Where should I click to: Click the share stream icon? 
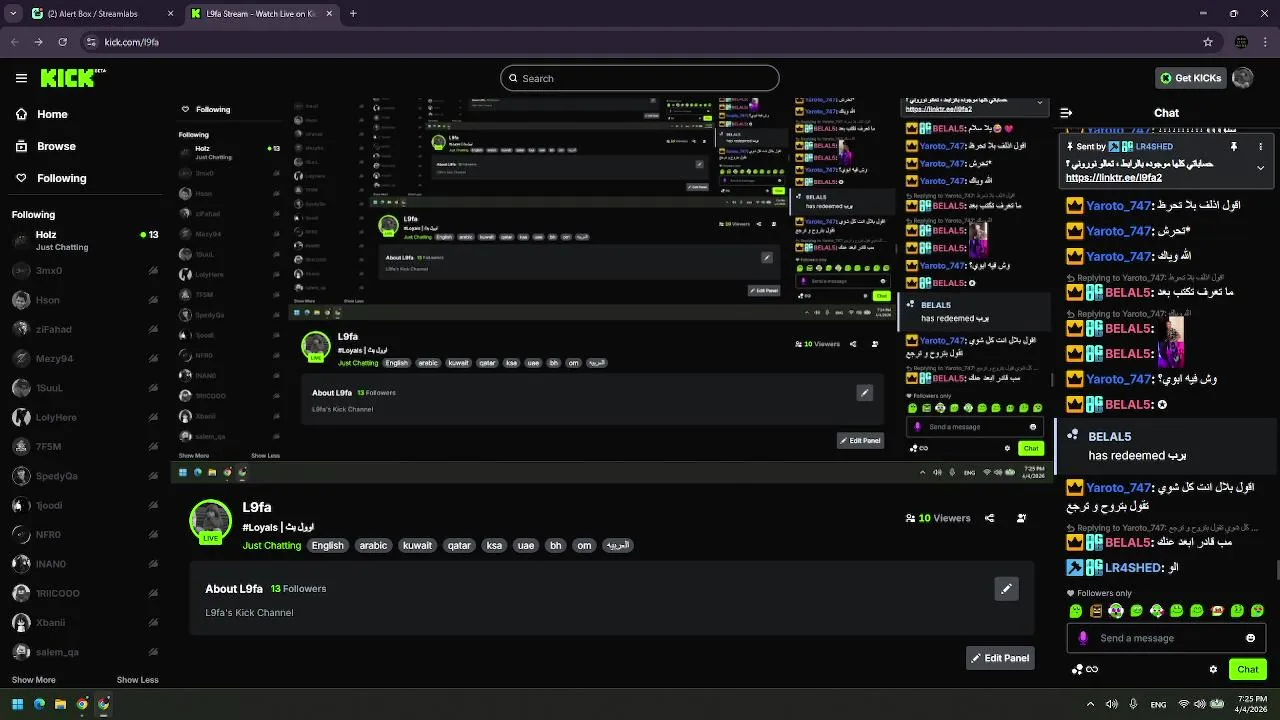990,518
